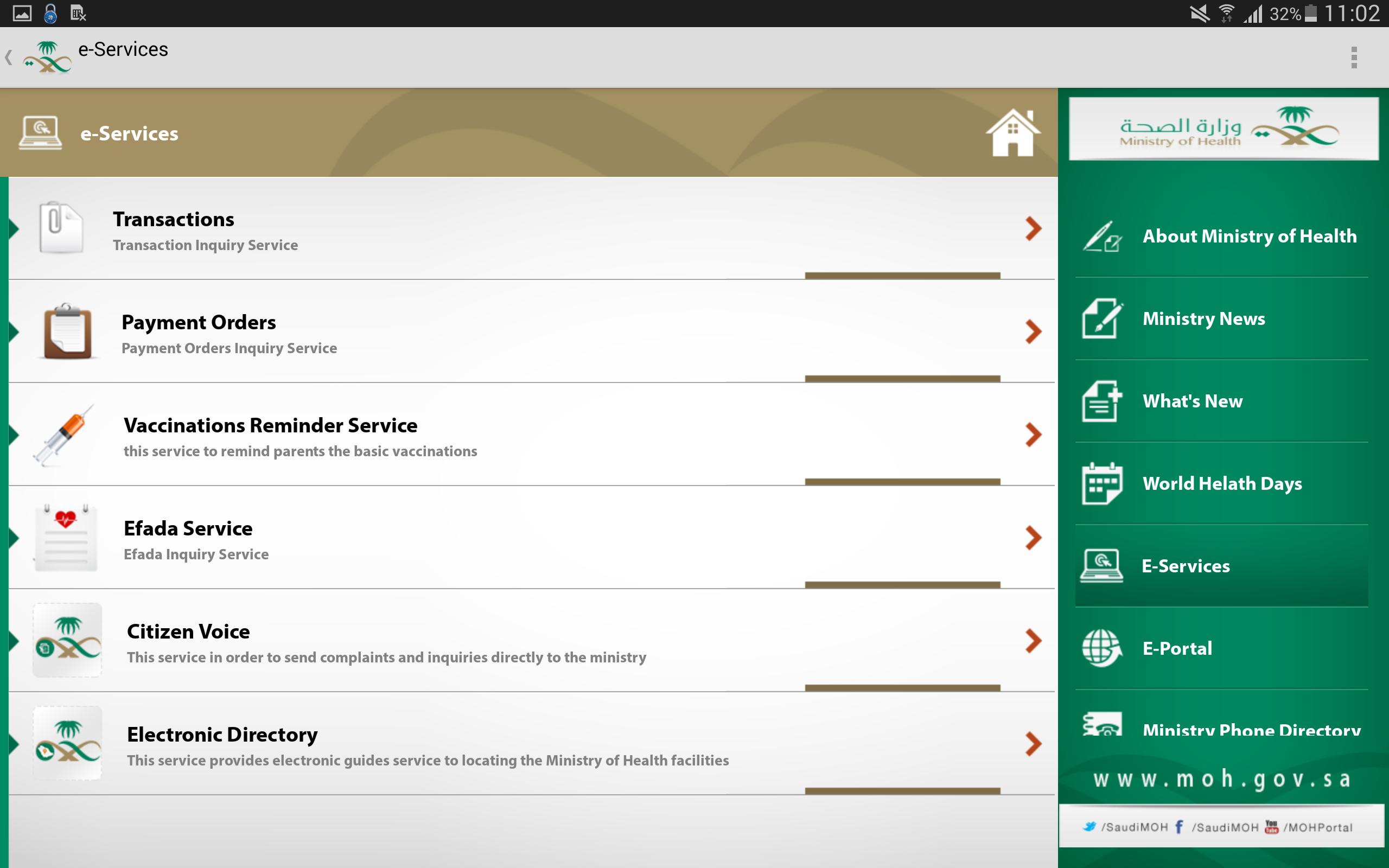Open the YouTube /MOHPortal icon
The width and height of the screenshot is (1389, 868).
pyautogui.click(x=1271, y=827)
